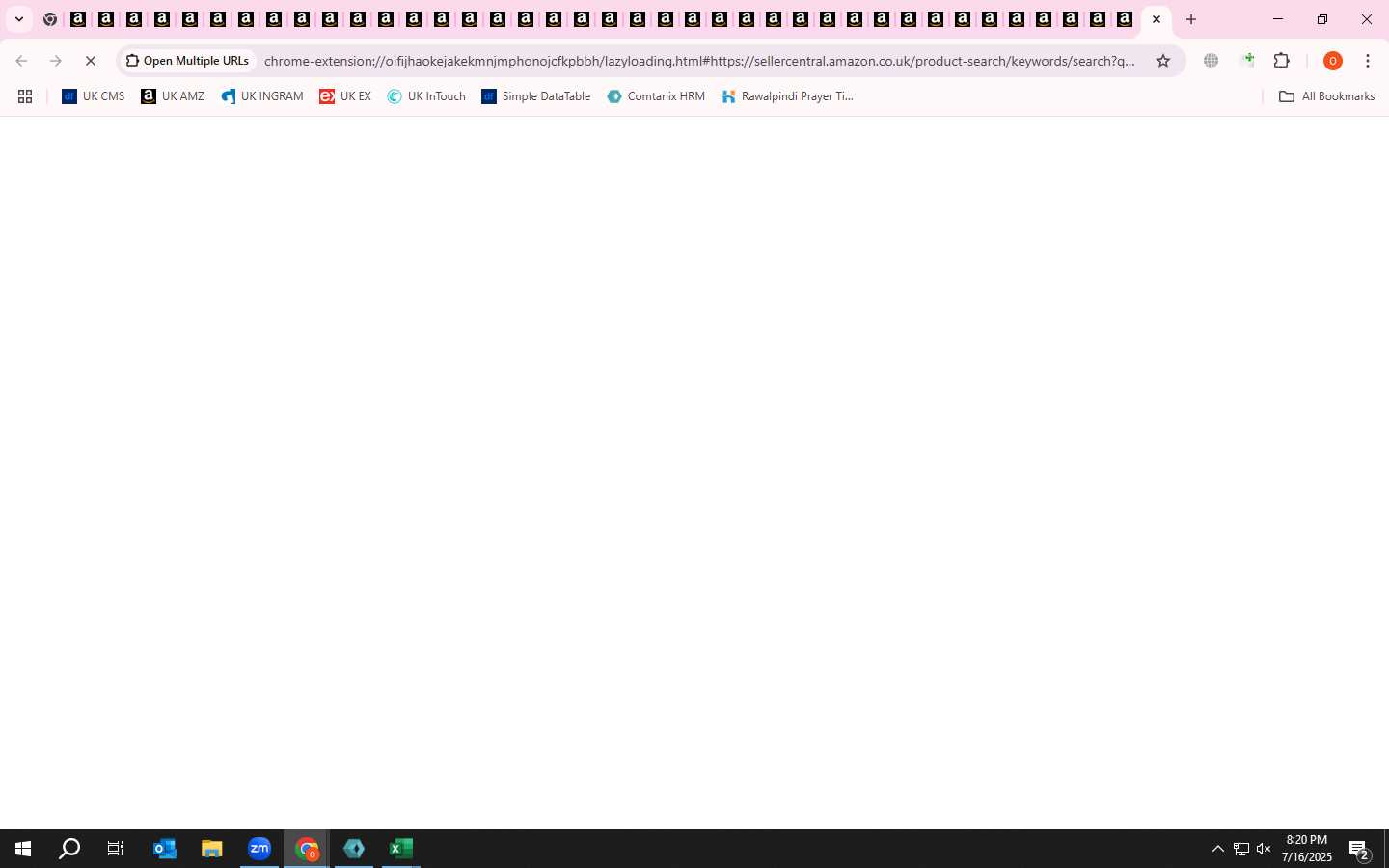Open the tab search dropdown arrow
This screenshot has height=868, width=1389.
(18, 19)
